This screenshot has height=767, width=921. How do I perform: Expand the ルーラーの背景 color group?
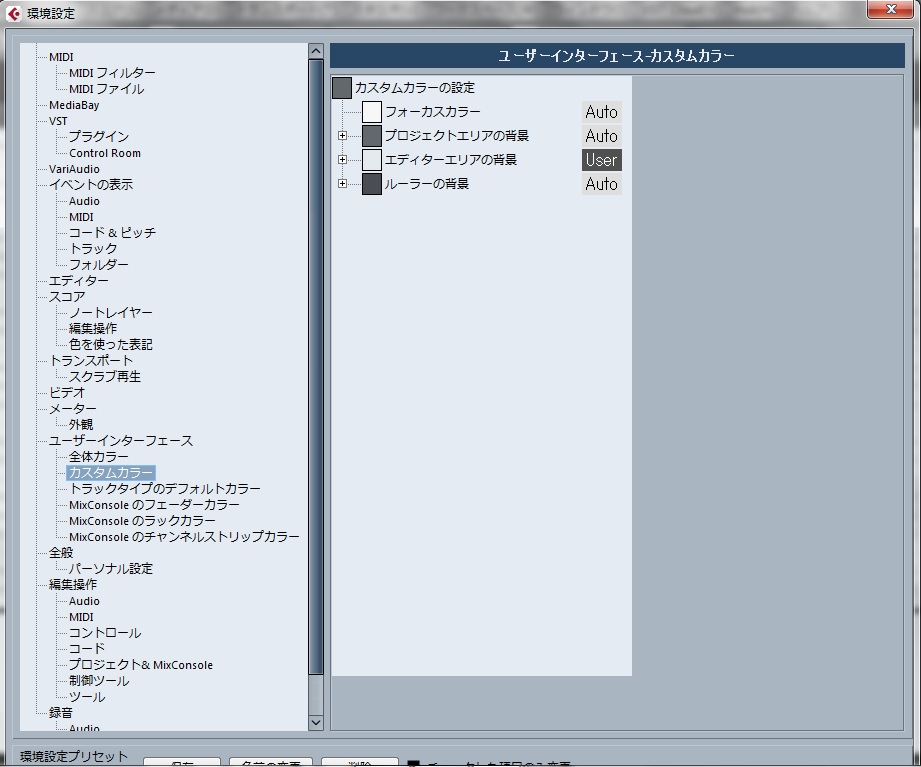[342, 184]
